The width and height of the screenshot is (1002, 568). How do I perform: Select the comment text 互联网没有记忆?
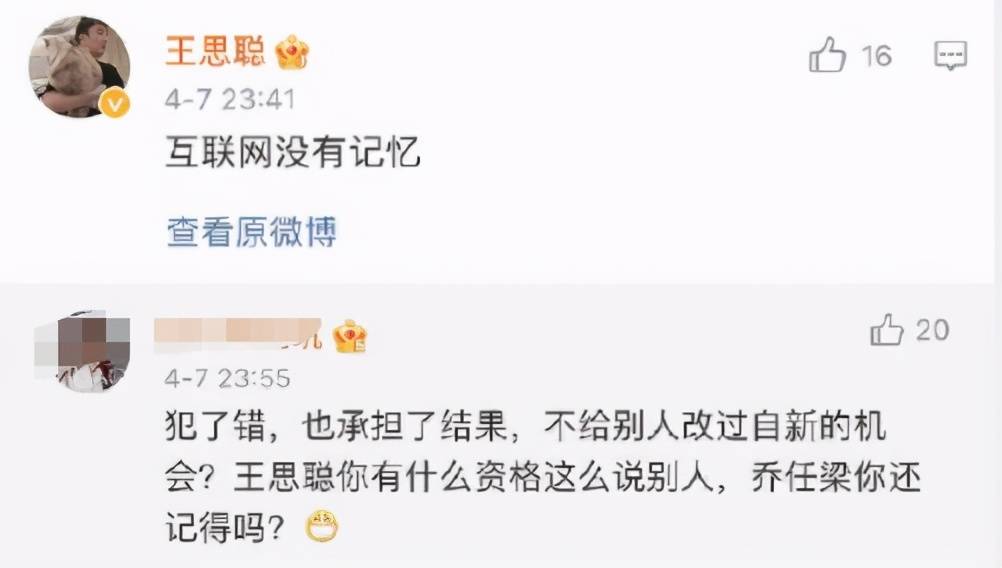point(293,152)
